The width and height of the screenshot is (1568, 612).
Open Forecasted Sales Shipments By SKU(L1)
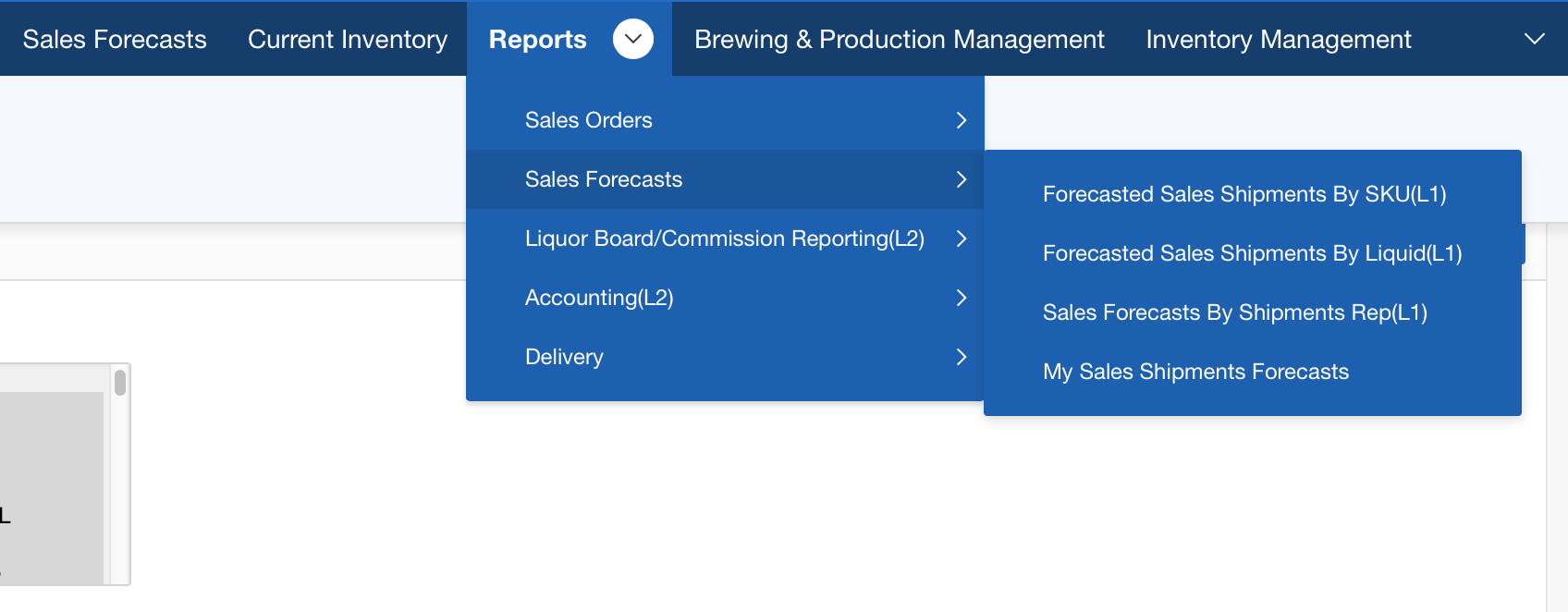tap(1243, 194)
